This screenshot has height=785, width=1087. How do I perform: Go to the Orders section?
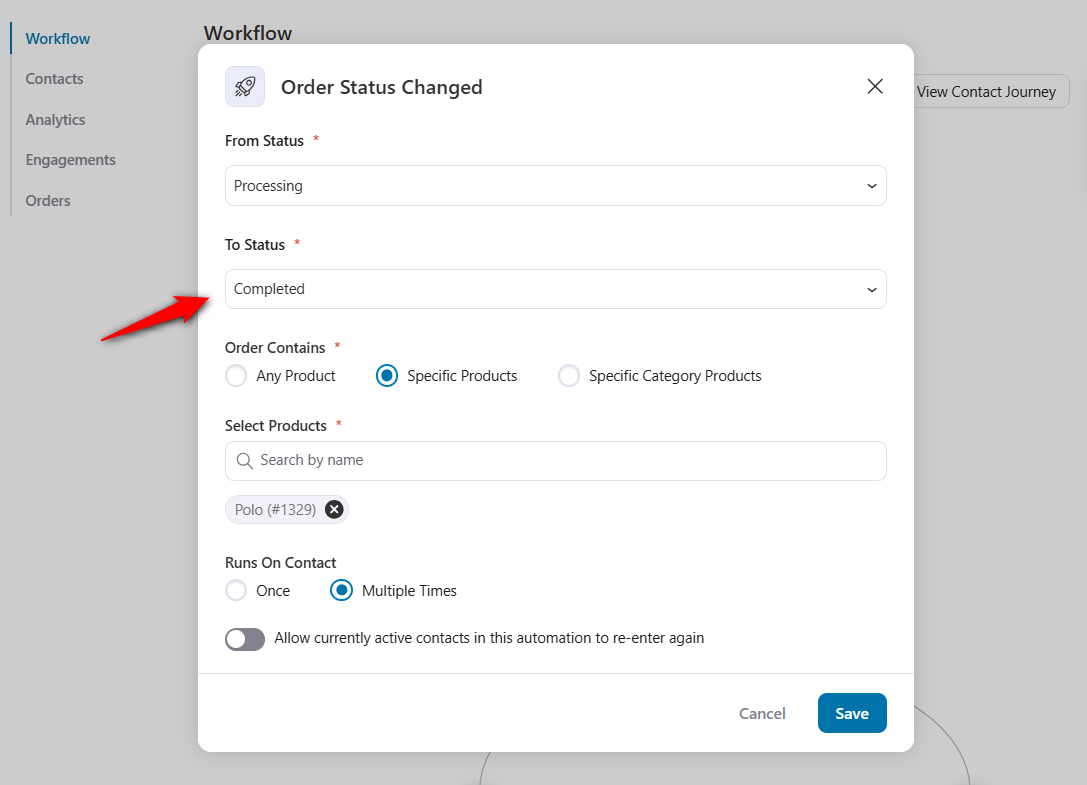(47, 200)
